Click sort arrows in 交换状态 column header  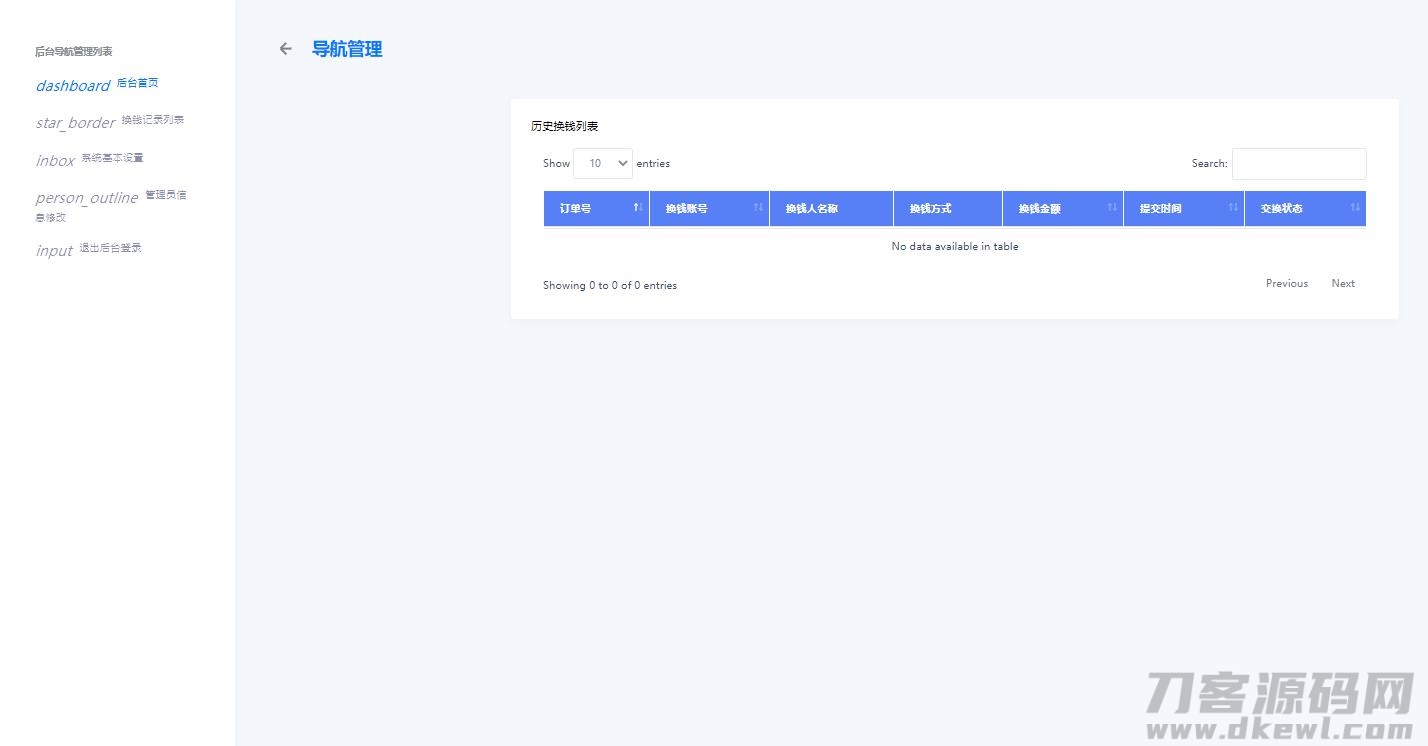1355,208
